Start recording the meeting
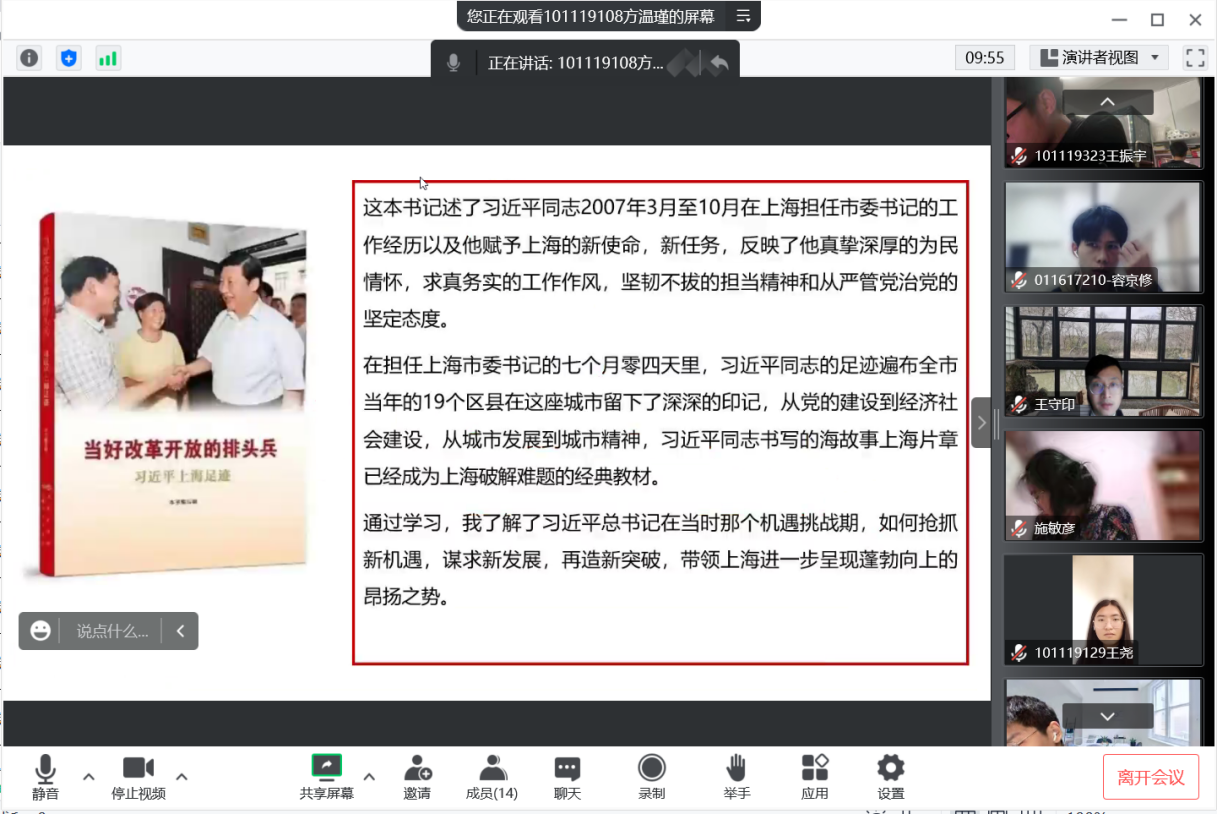The height and width of the screenshot is (814, 1217). point(651,777)
